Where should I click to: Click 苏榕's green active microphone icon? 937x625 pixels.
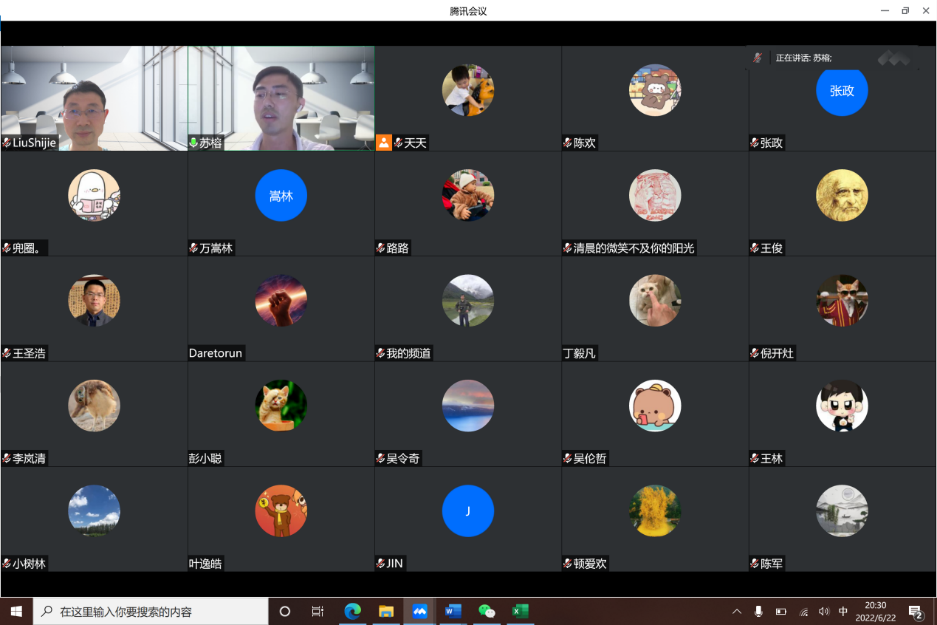pos(194,143)
